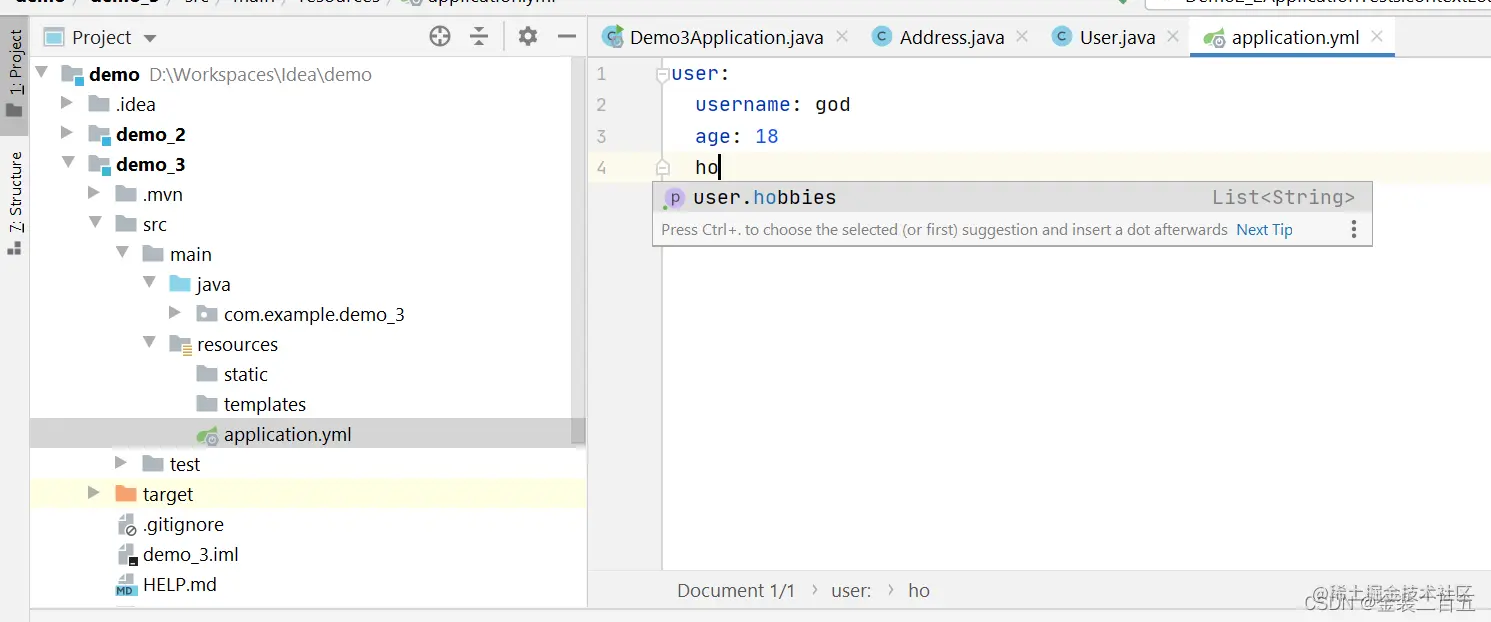This screenshot has height=622, width=1491.
Task: Expand the .mvn folder
Action: (94, 193)
